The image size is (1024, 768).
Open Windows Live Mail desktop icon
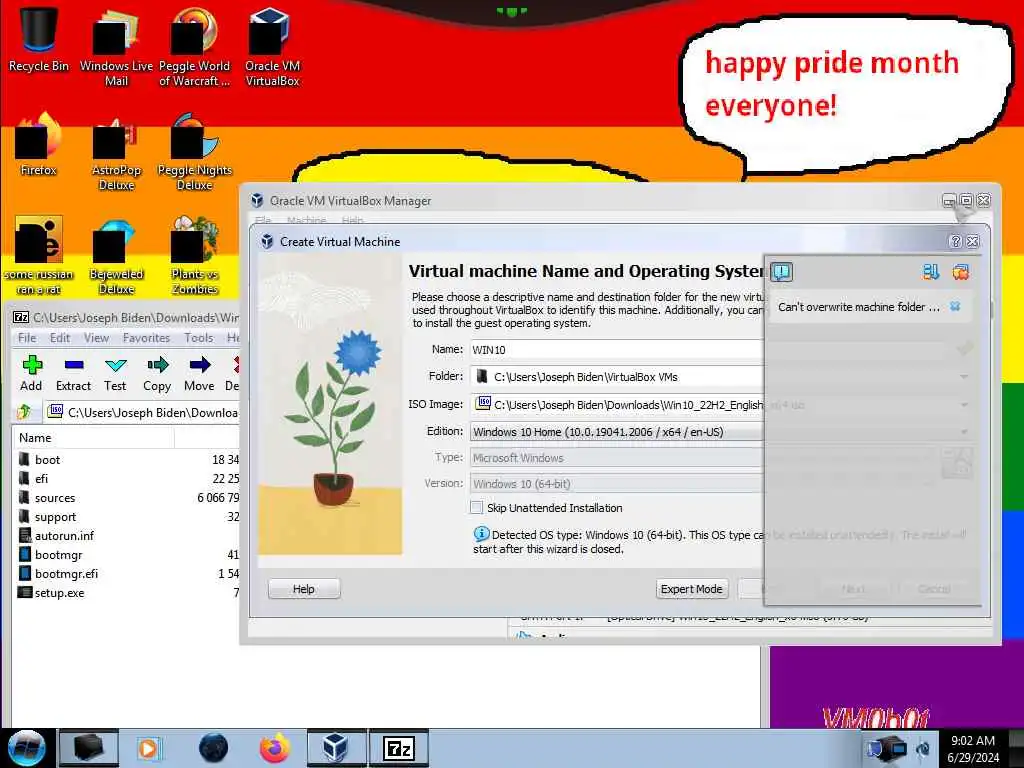pos(116,47)
